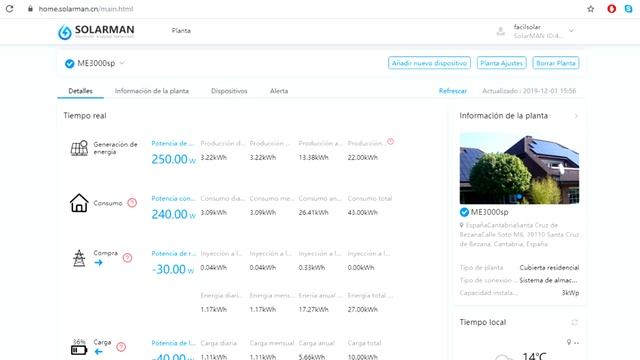Click Añadir nuevo dispositivo button

(429, 63)
